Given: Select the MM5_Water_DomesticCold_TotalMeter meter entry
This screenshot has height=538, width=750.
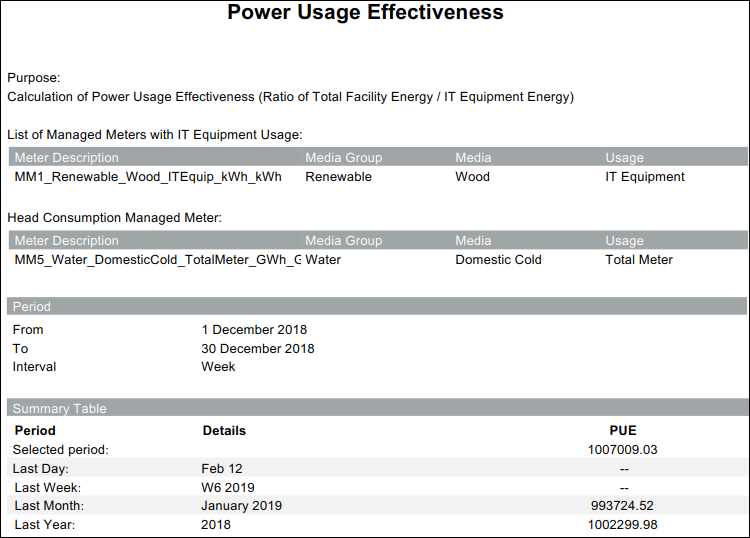Looking at the screenshot, I should 157,260.
